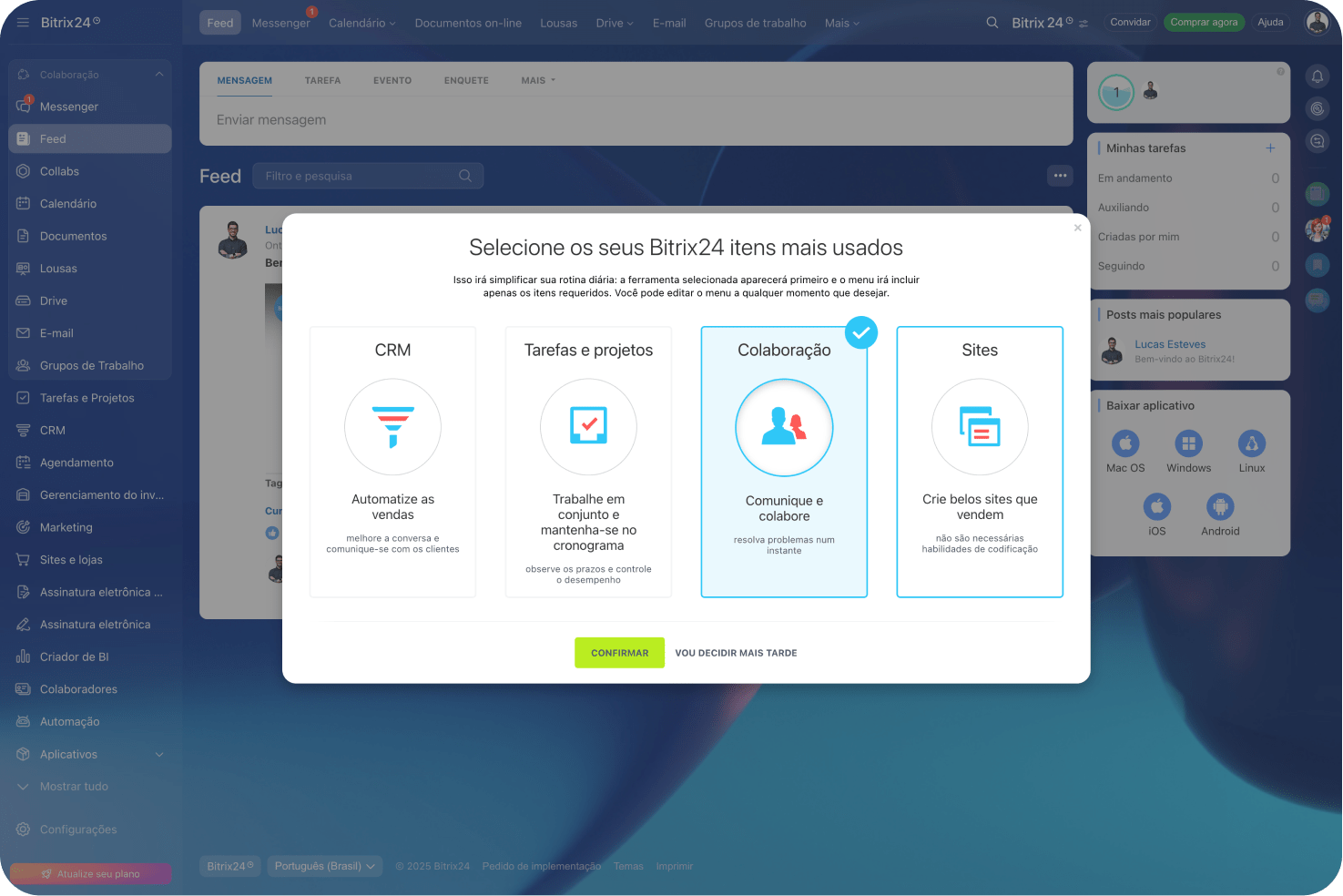
Task: Click the search magnifier in top bar
Action: [x=992, y=23]
